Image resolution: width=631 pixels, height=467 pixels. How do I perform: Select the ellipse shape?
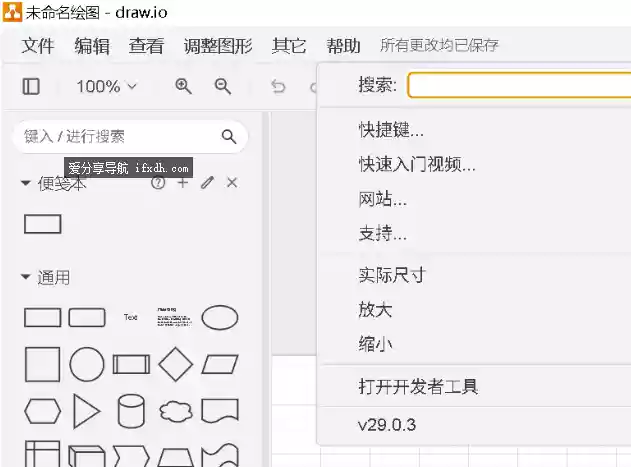[220, 317]
